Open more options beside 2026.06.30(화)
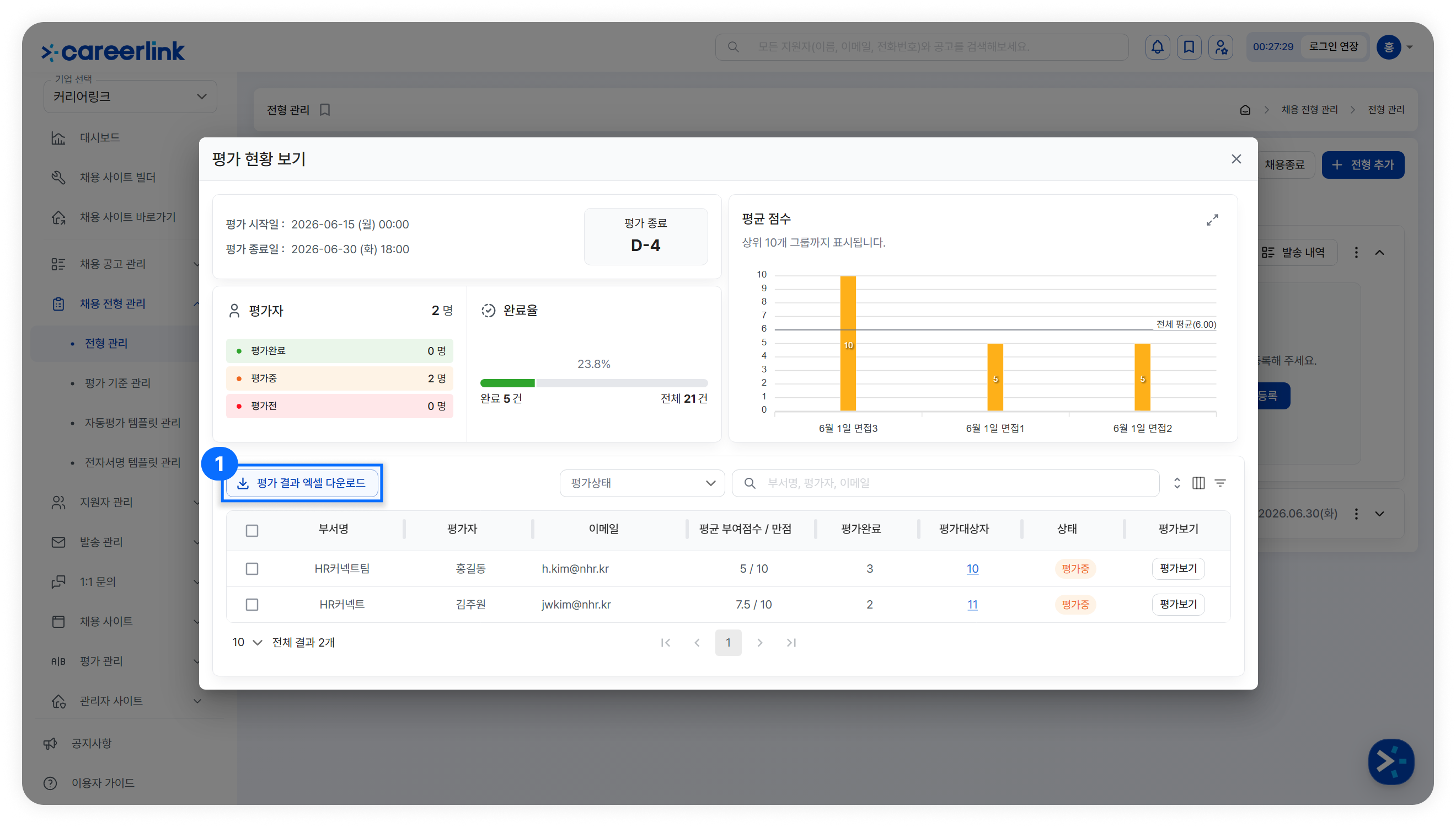Image resolution: width=1456 pixels, height=827 pixels. pyautogui.click(x=1357, y=514)
